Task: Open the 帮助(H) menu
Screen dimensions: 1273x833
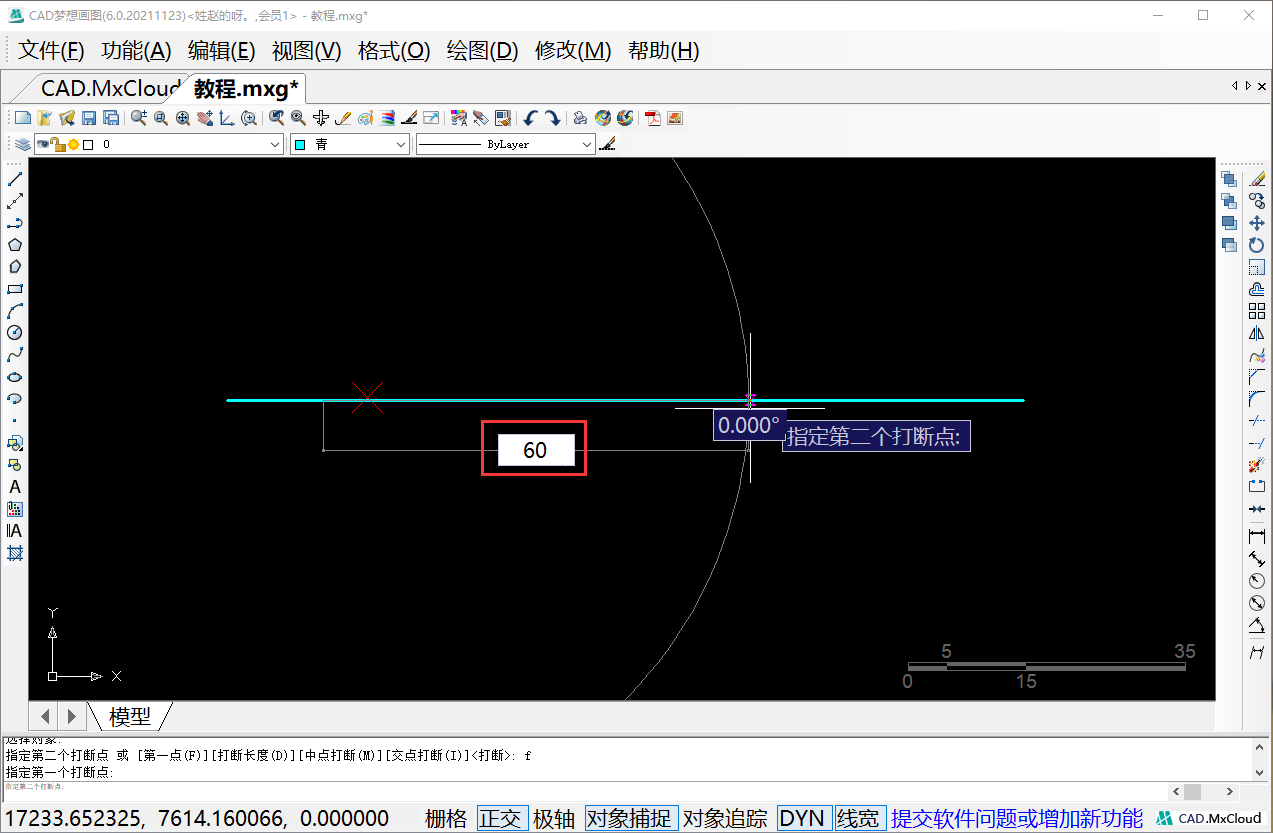Action: 664,51
